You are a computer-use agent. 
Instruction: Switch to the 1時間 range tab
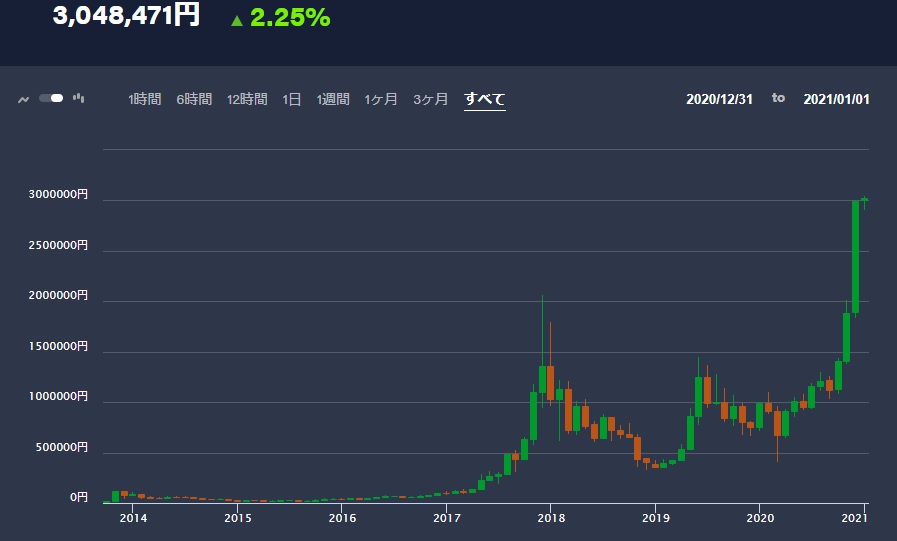145,100
